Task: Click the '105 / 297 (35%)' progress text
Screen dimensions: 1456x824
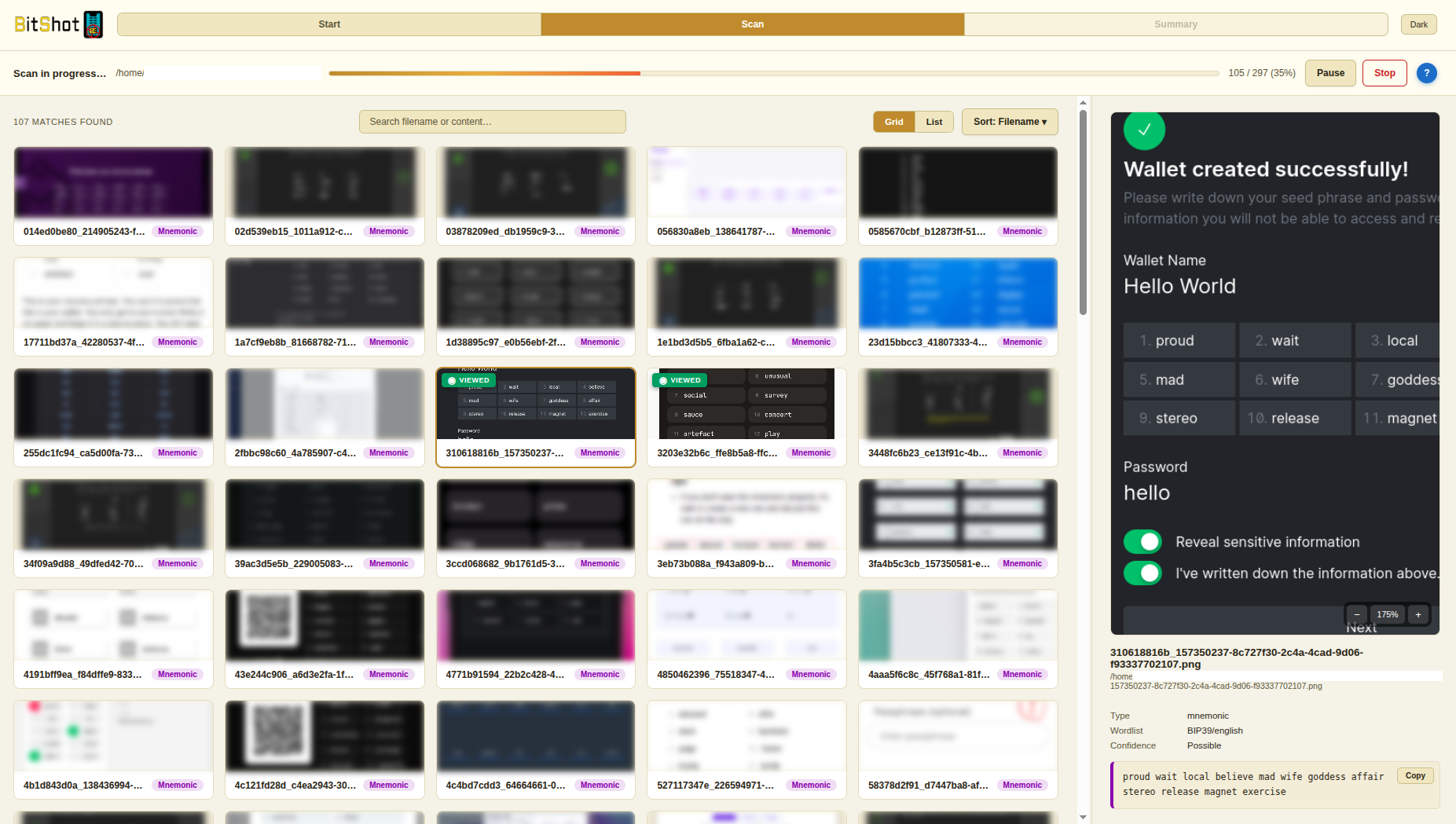Action: pos(1262,73)
